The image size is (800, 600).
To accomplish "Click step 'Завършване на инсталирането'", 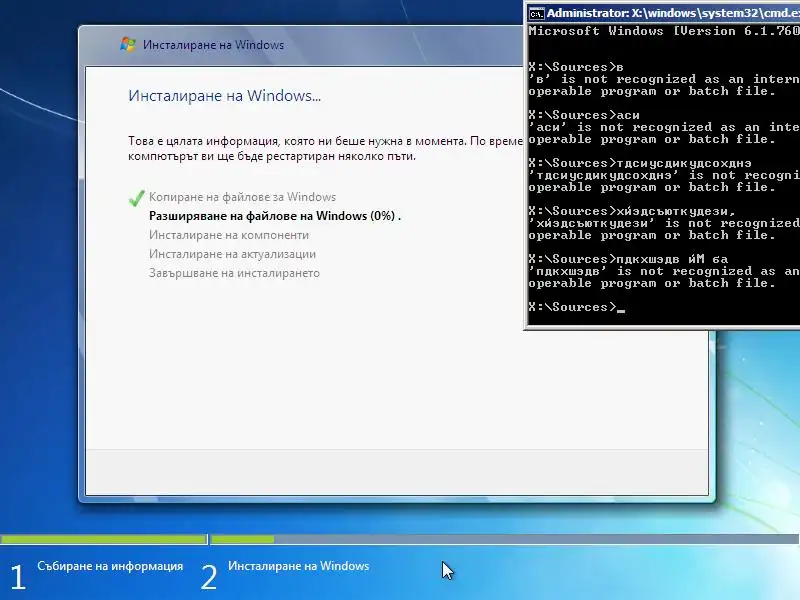I will [234, 273].
